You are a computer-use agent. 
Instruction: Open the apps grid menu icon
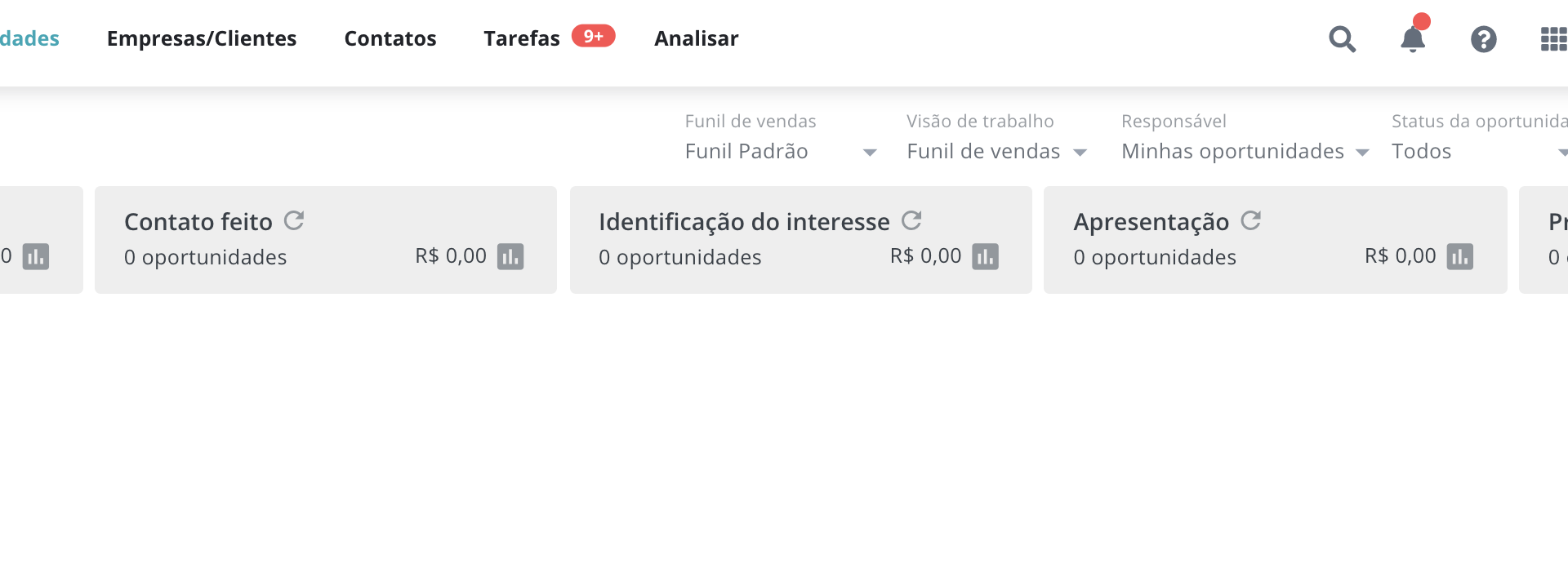[x=1553, y=39]
